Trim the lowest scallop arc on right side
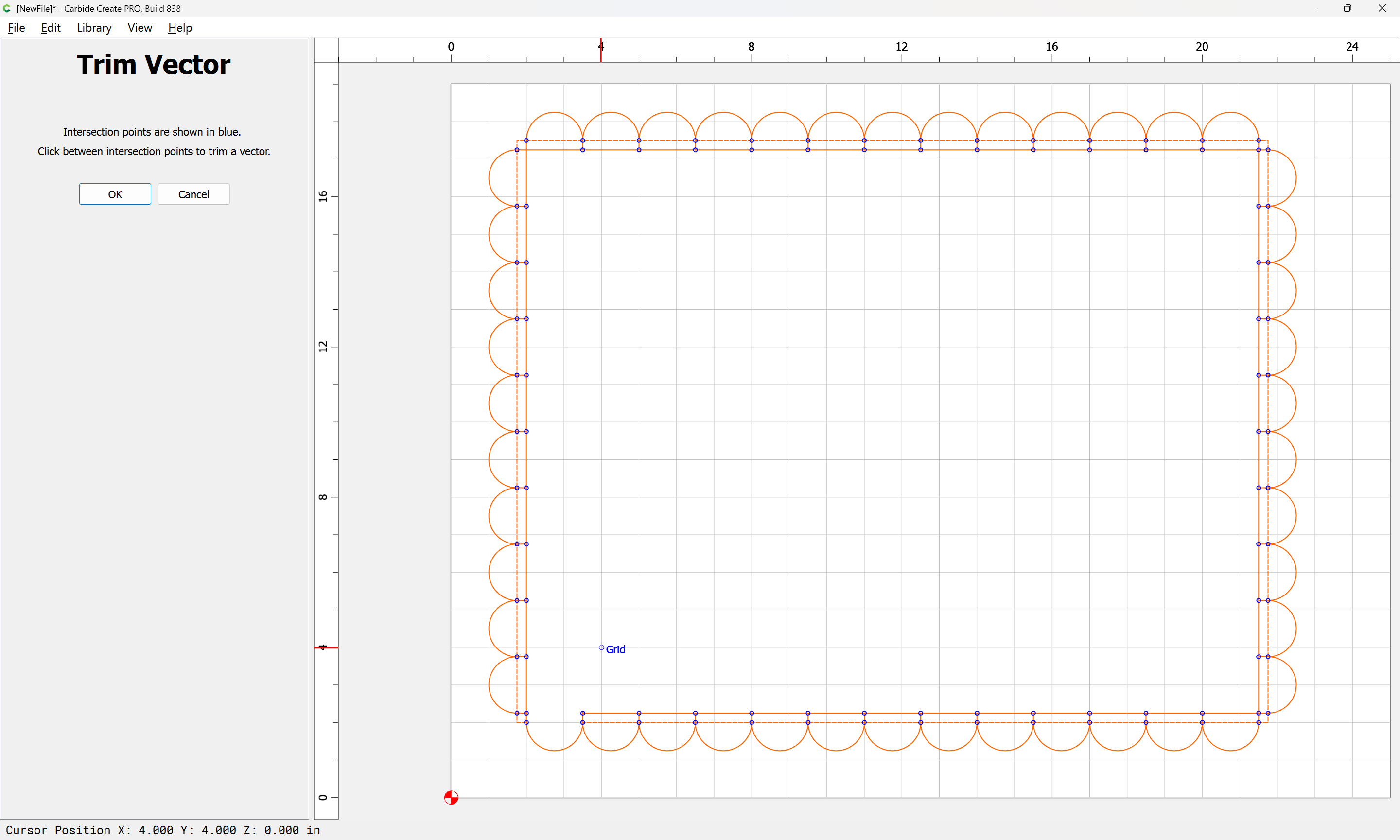The height and width of the screenshot is (840, 1400). point(1296,685)
